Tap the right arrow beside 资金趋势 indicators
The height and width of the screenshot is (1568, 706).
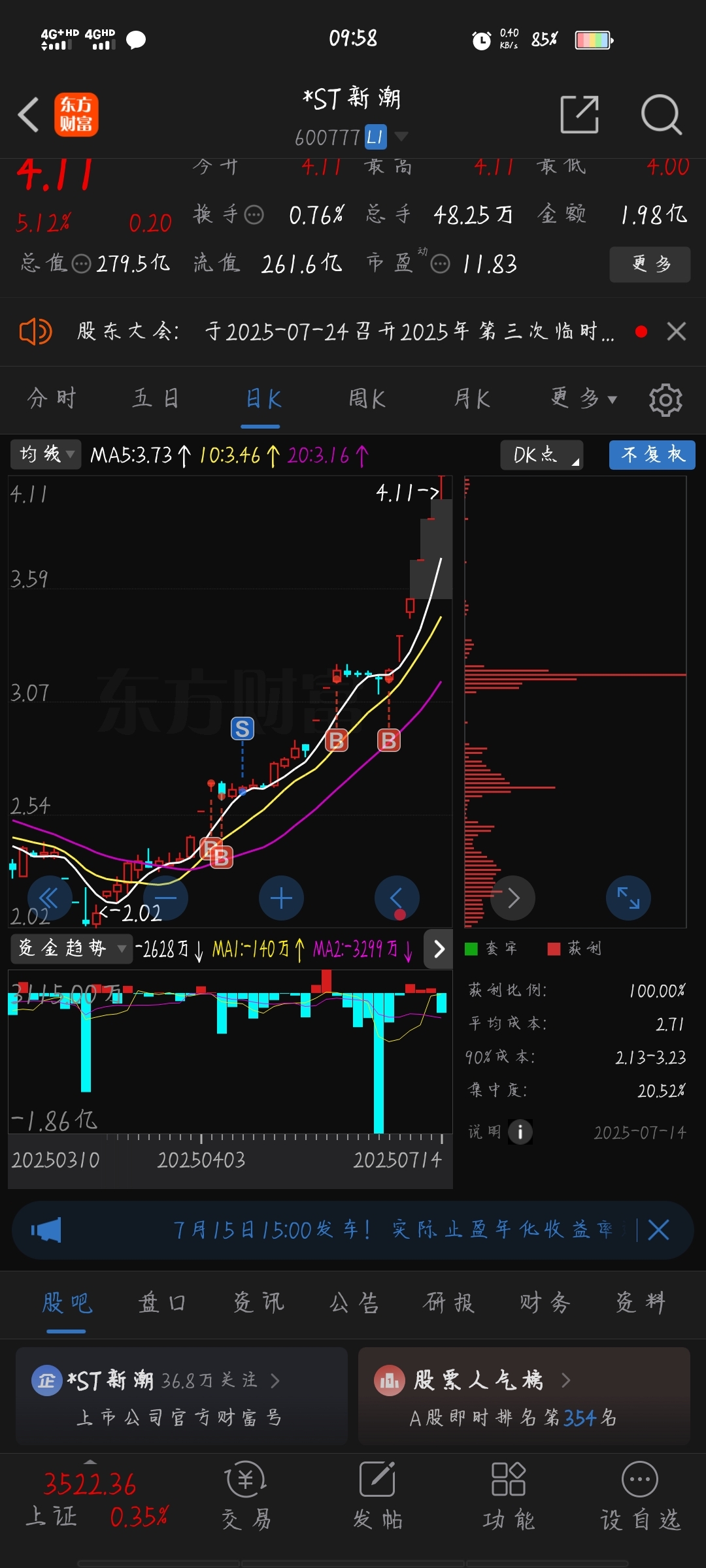439,949
